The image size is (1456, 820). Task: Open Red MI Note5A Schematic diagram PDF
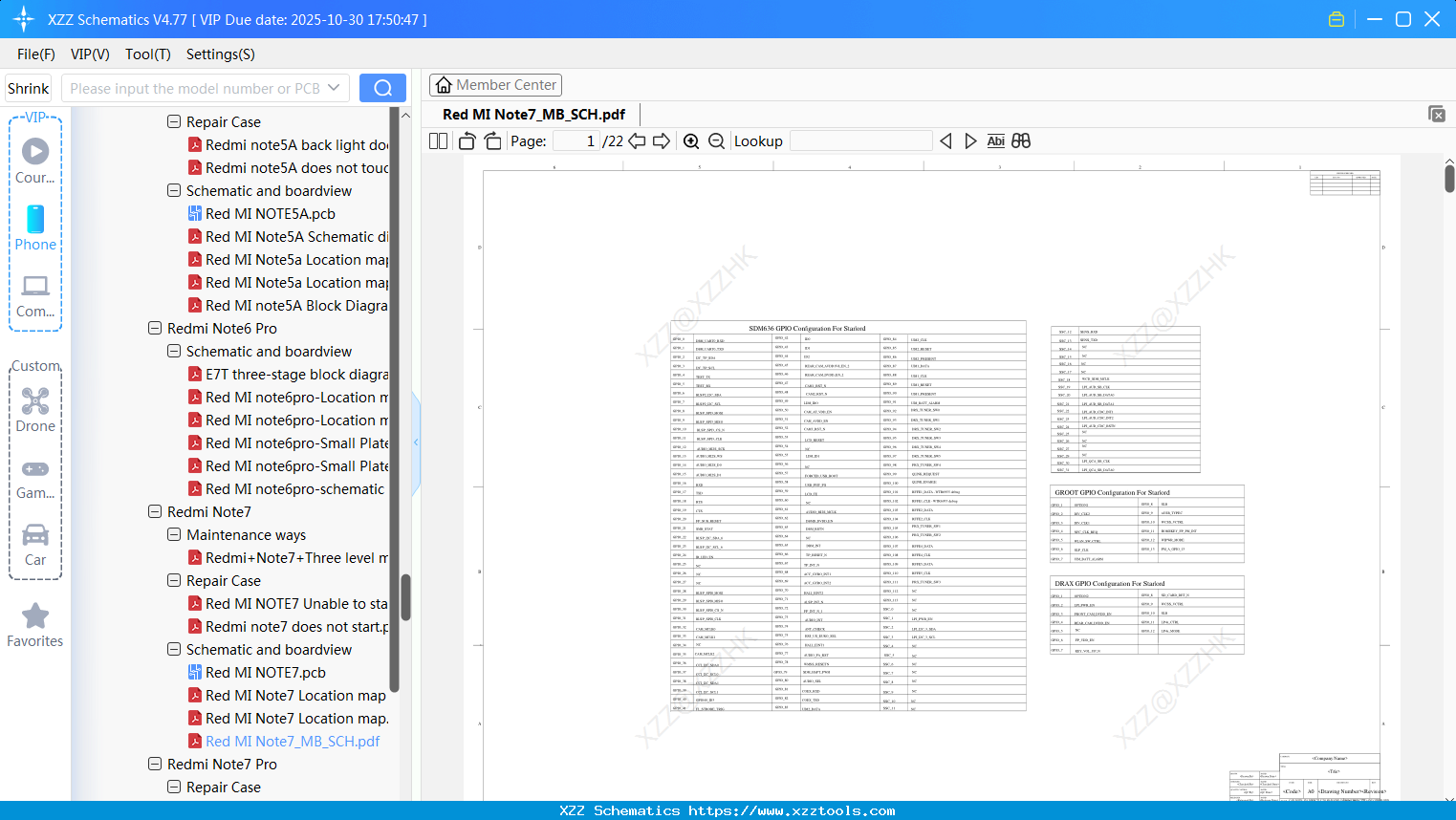pyautogui.click(x=288, y=236)
